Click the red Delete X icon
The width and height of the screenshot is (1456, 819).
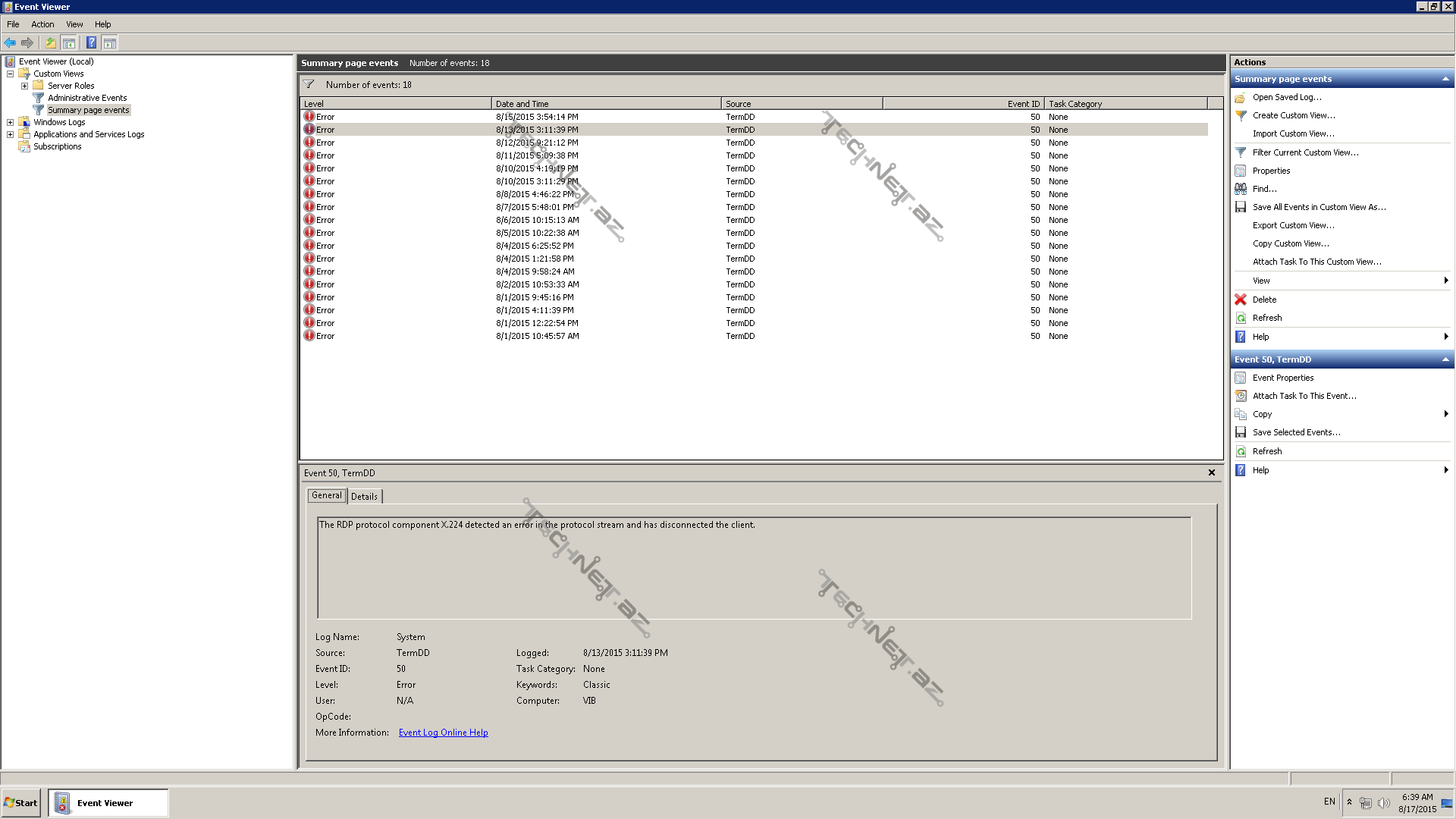click(1241, 300)
